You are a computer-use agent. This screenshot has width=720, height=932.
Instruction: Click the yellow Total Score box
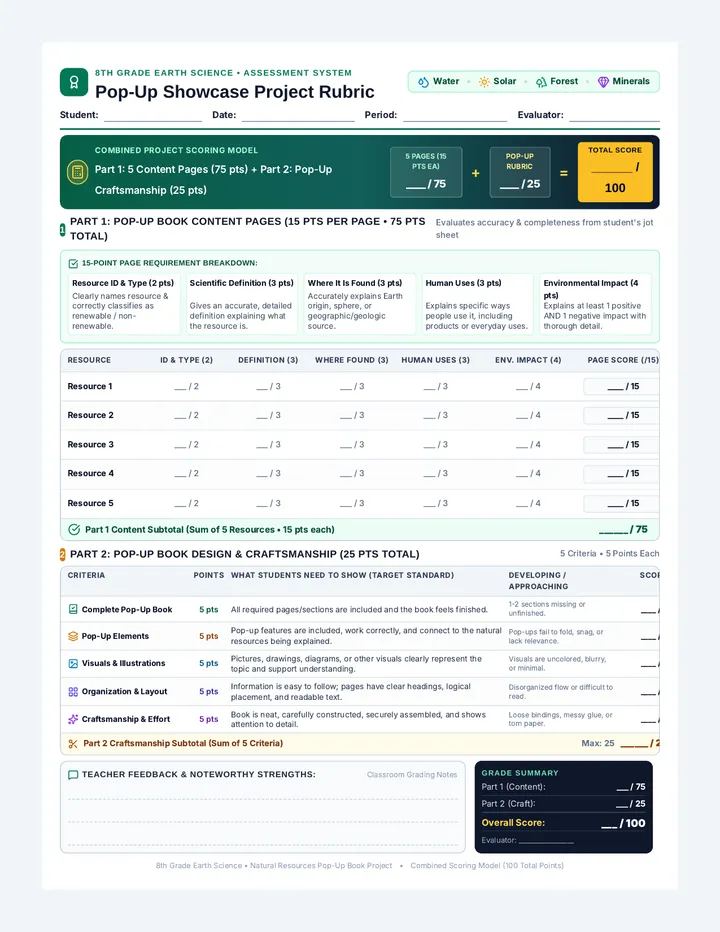(615, 172)
